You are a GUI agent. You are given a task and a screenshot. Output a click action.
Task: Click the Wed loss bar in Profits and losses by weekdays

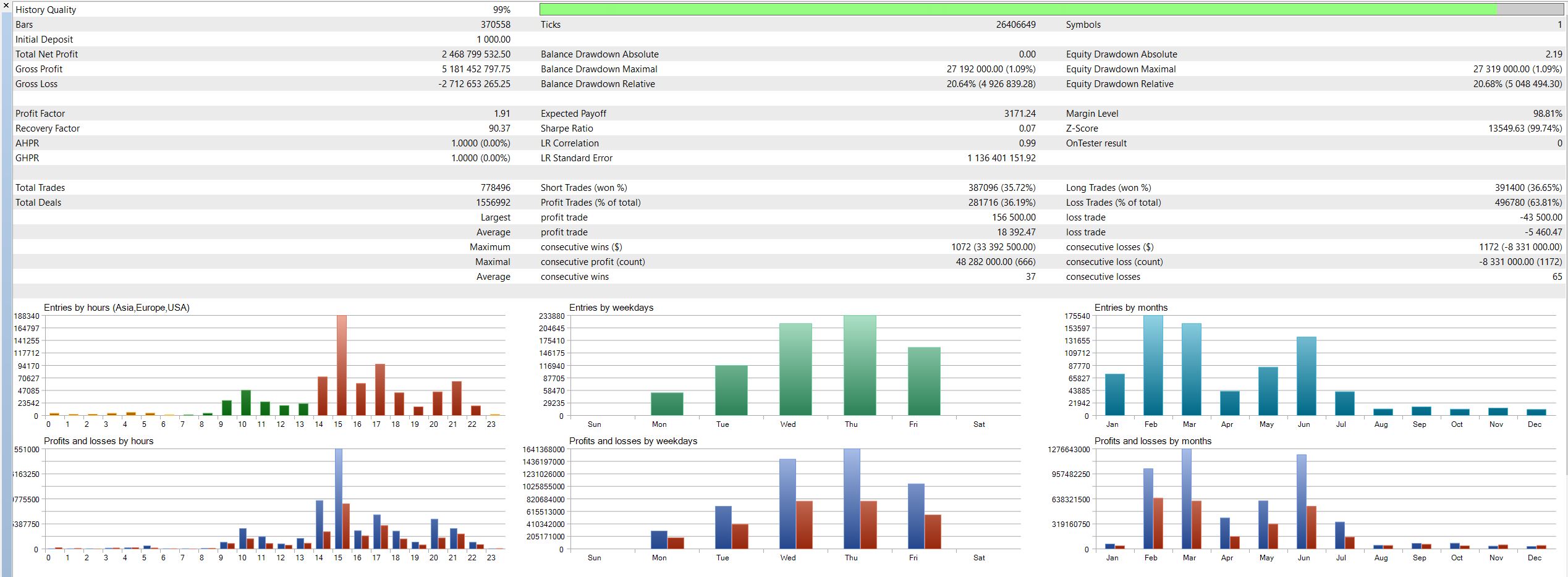(804, 525)
